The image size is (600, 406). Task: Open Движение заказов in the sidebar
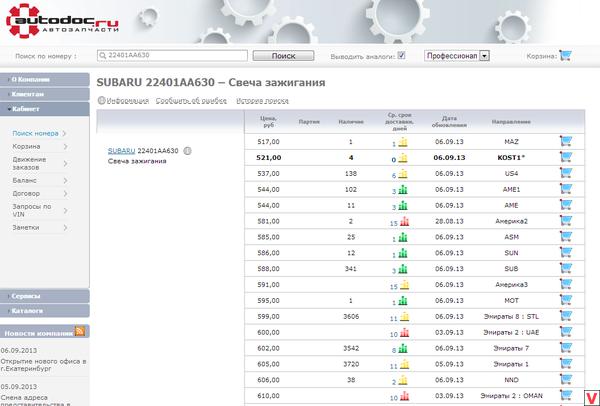(x=29, y=163)
